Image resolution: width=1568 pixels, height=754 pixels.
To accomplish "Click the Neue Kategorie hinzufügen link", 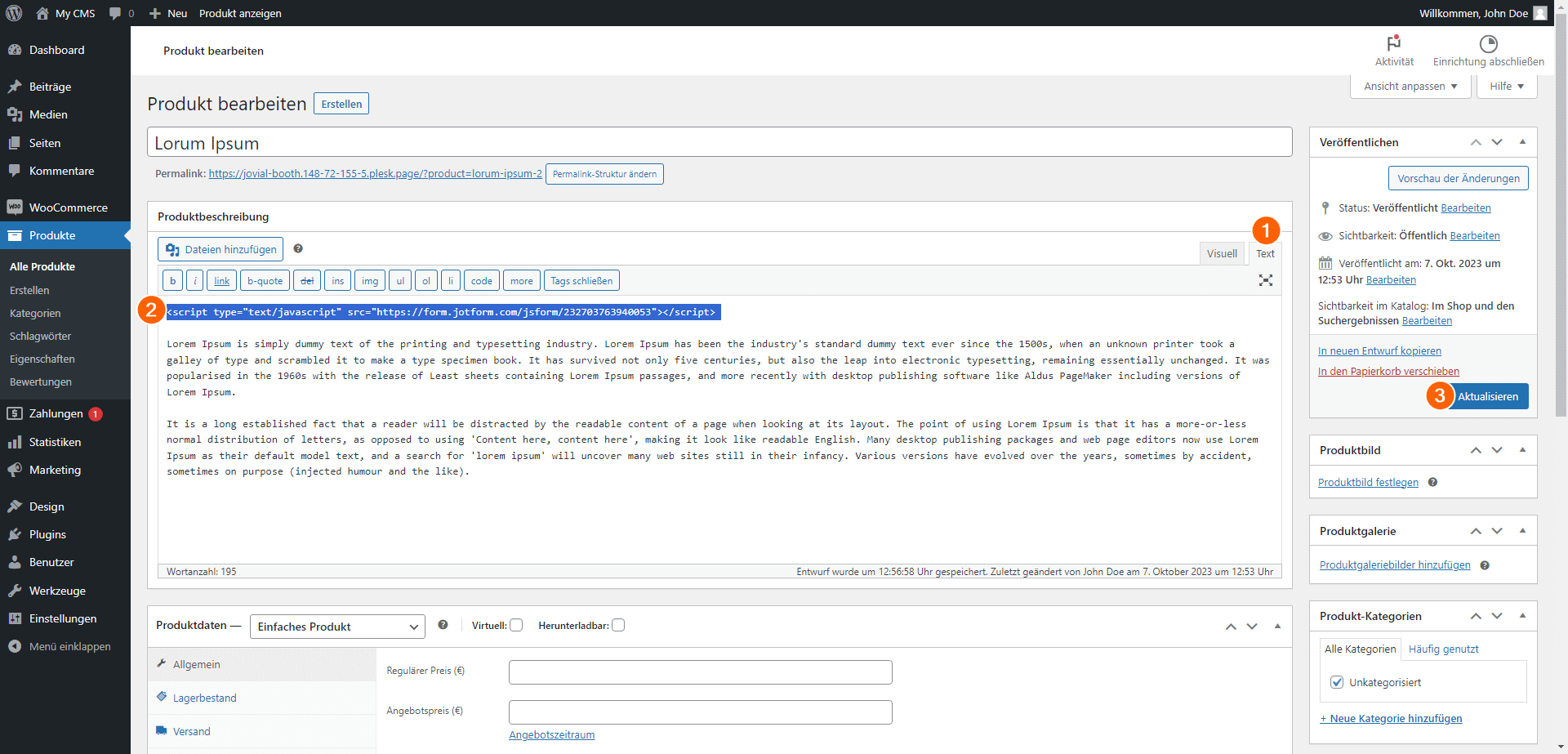I will (1391, 719).
